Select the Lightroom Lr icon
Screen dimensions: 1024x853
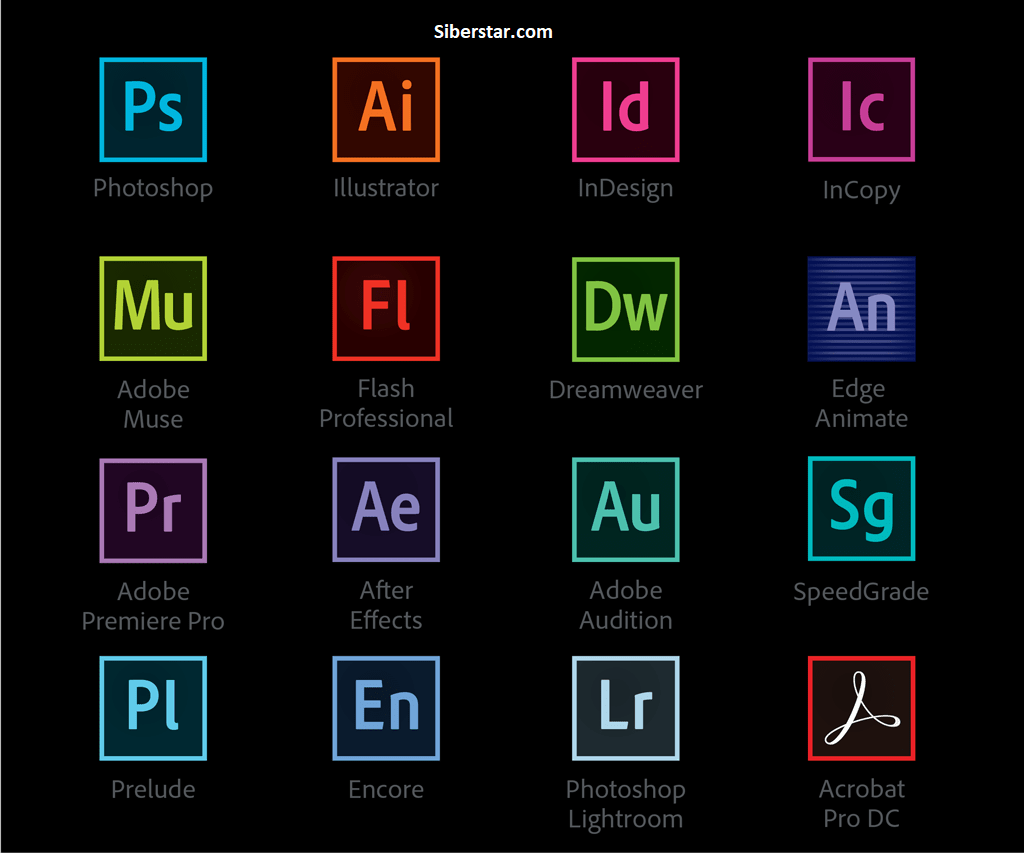(x=626, y=708)
